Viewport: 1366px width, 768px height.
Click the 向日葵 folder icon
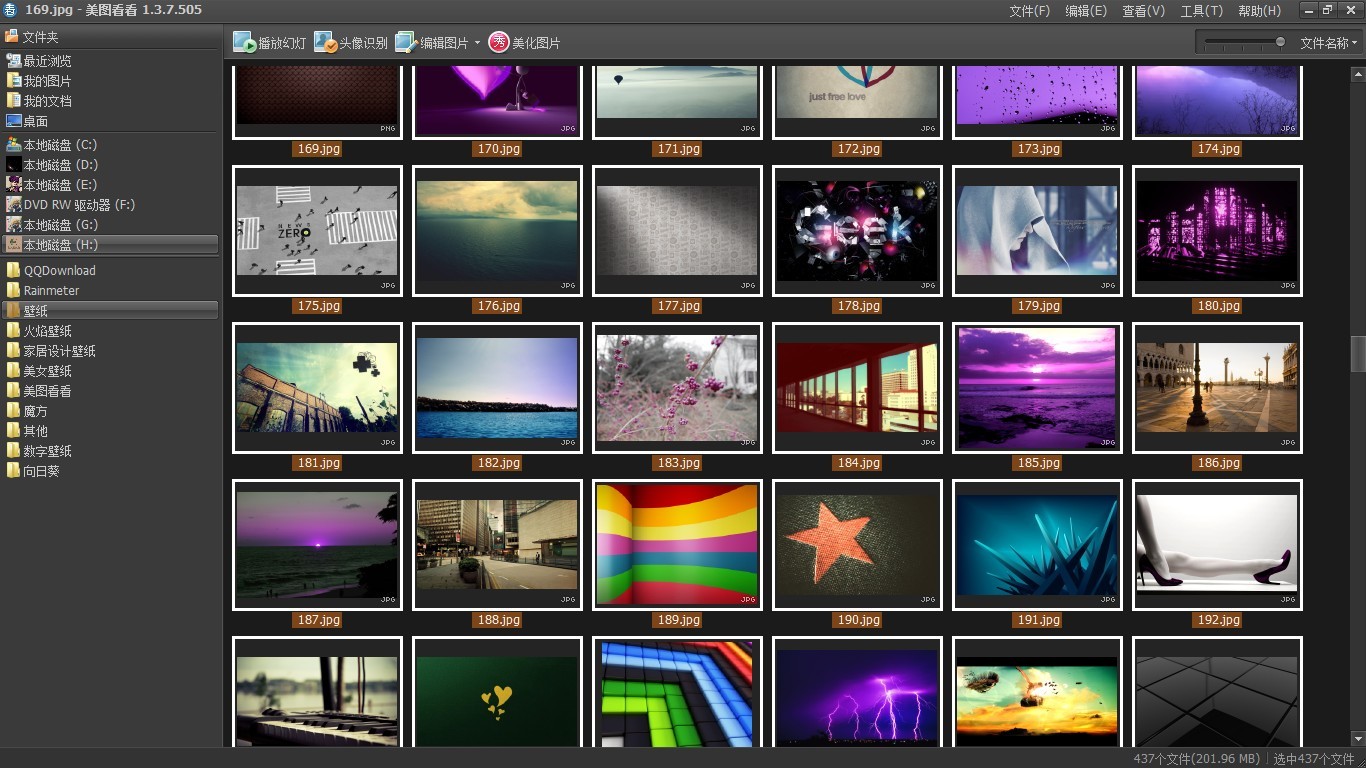pos(14,471)
